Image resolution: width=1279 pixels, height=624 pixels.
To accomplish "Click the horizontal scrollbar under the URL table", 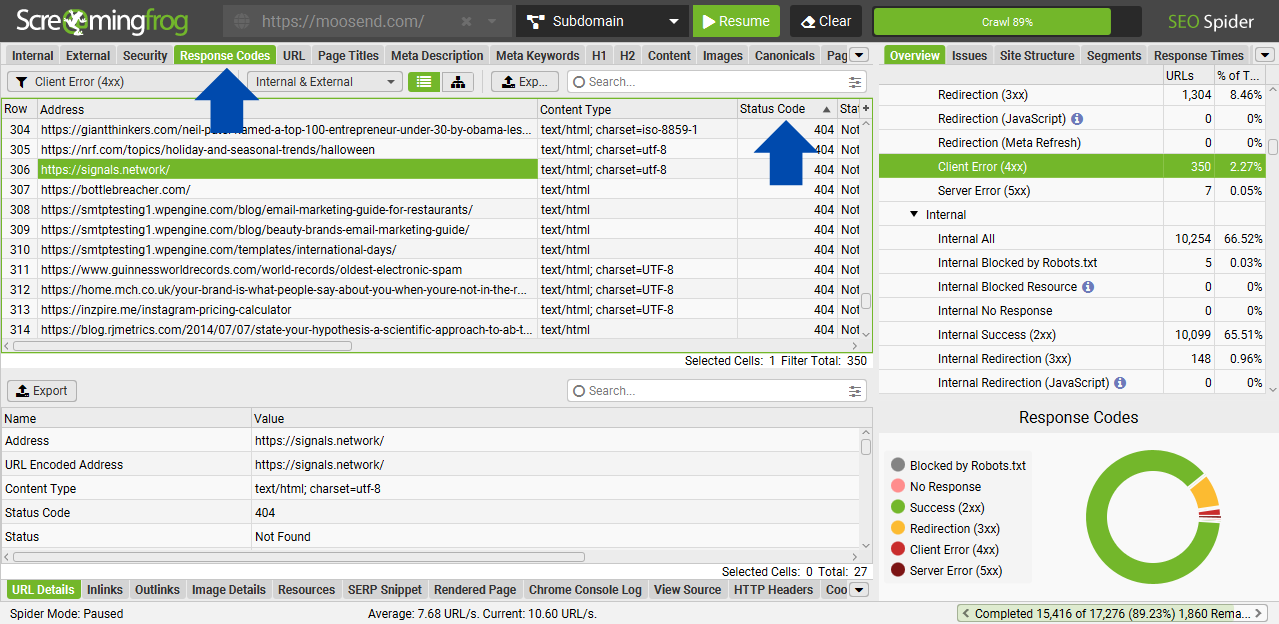I will (182, 346).
